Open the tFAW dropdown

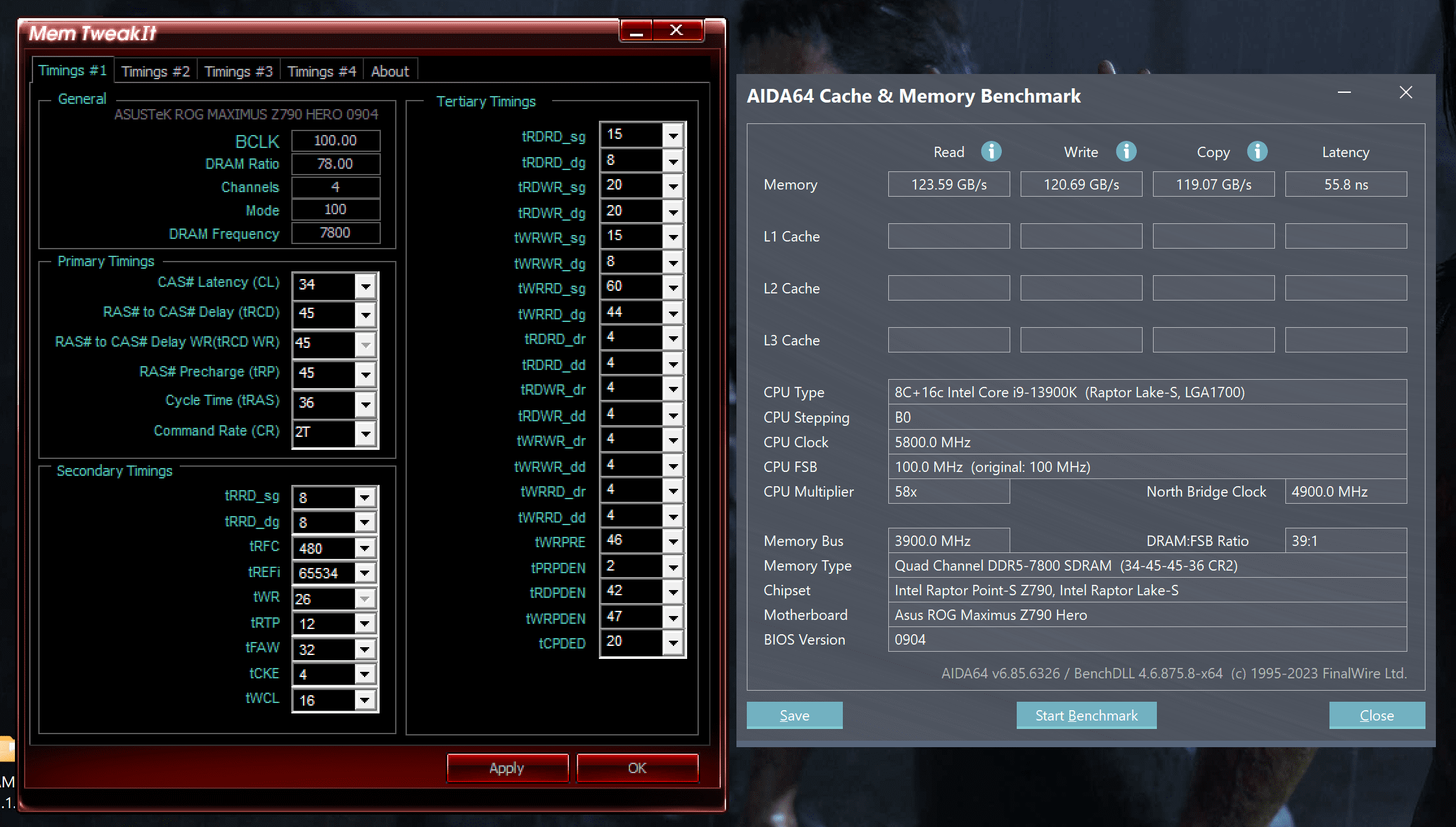[x=365, y=650]
